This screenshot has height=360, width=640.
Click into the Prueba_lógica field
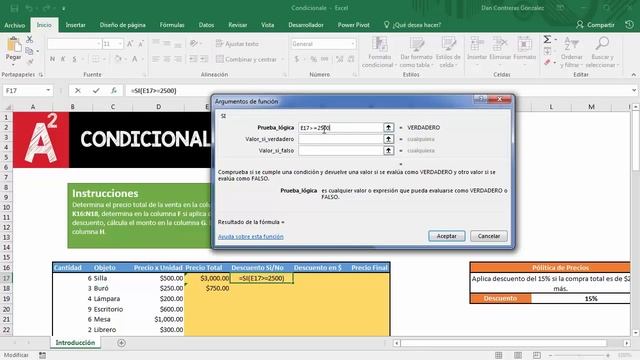tap(340, 128)
